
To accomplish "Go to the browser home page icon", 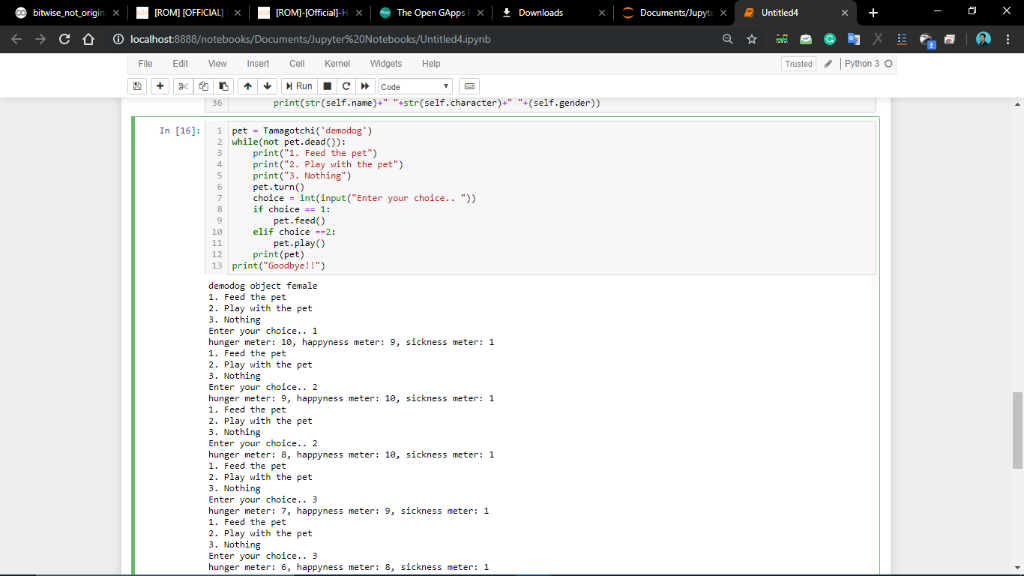I will (88, 39).
